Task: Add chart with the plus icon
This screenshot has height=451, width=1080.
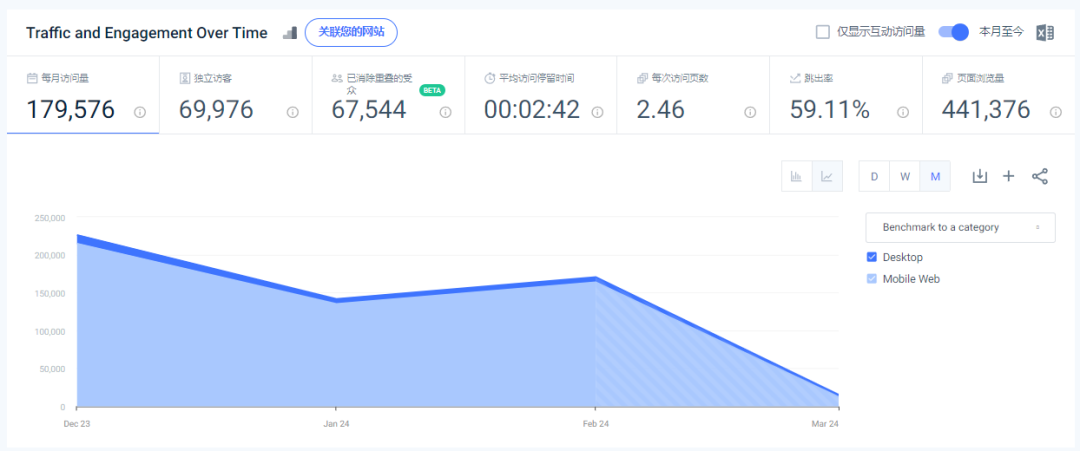Action: (1008, 176)
